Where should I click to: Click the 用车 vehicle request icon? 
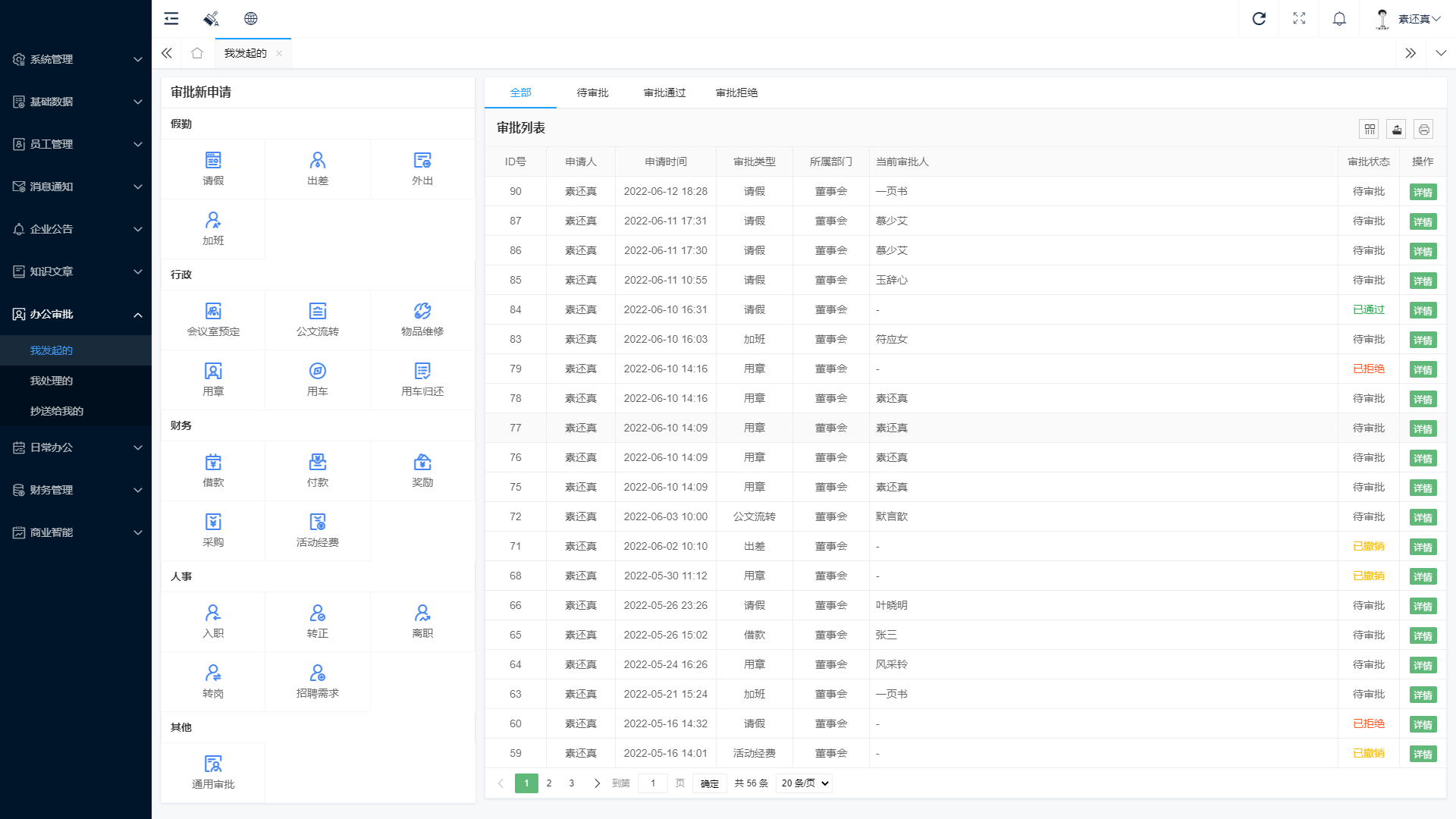pos(318,379)
